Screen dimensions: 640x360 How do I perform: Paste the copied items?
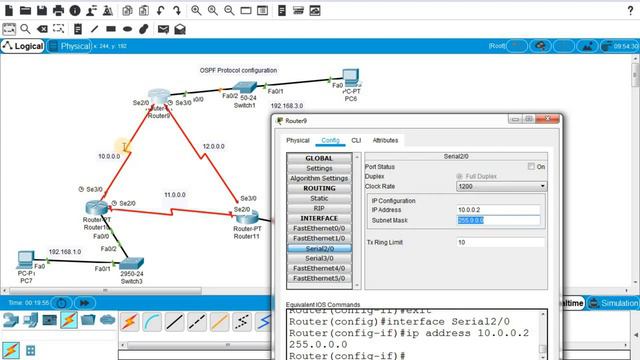pyautogui.click(x=144, y=11)
